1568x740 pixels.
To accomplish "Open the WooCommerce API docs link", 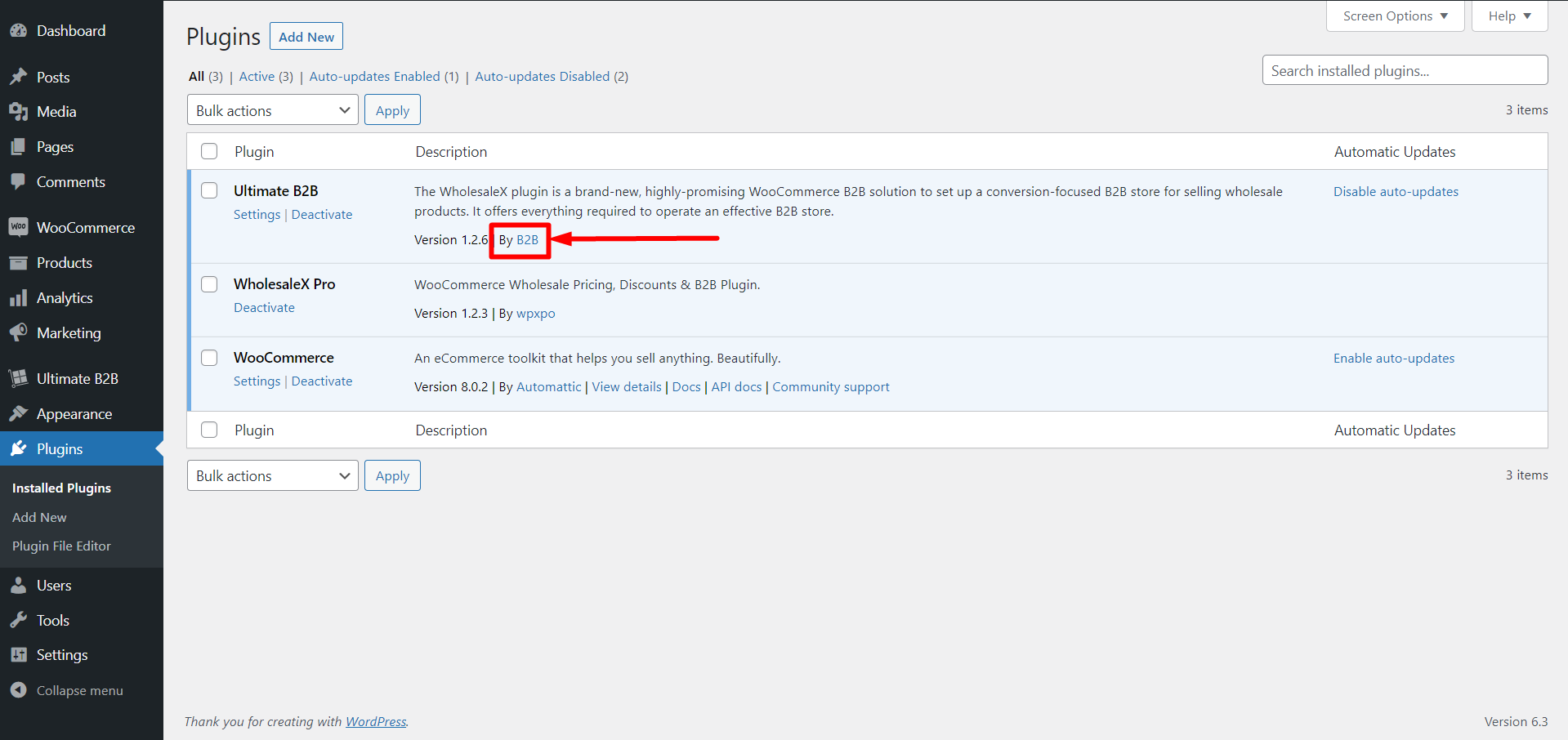I will pyautogui.click(x=736, y=386).
